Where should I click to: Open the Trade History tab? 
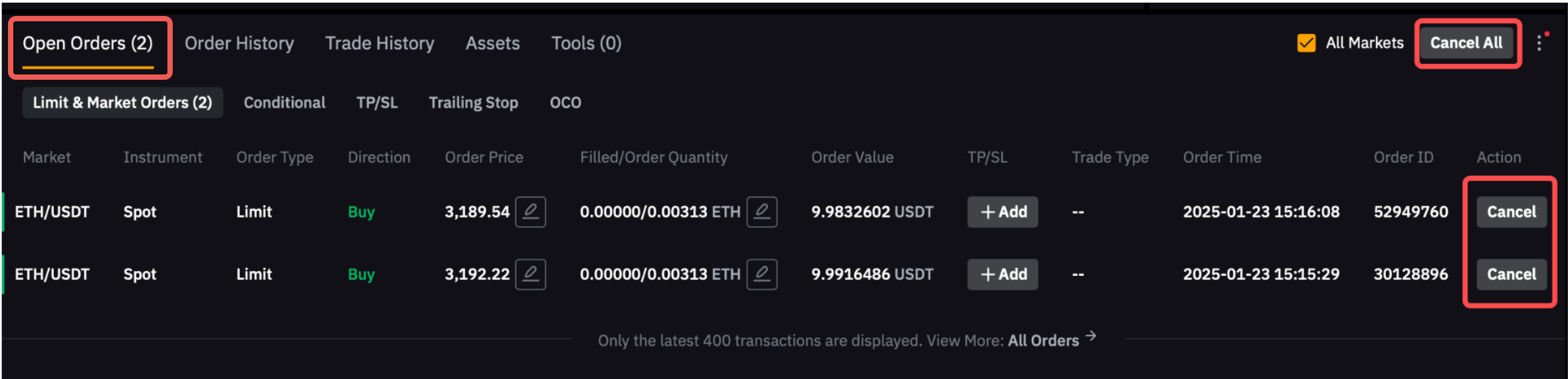pos(379,43)
